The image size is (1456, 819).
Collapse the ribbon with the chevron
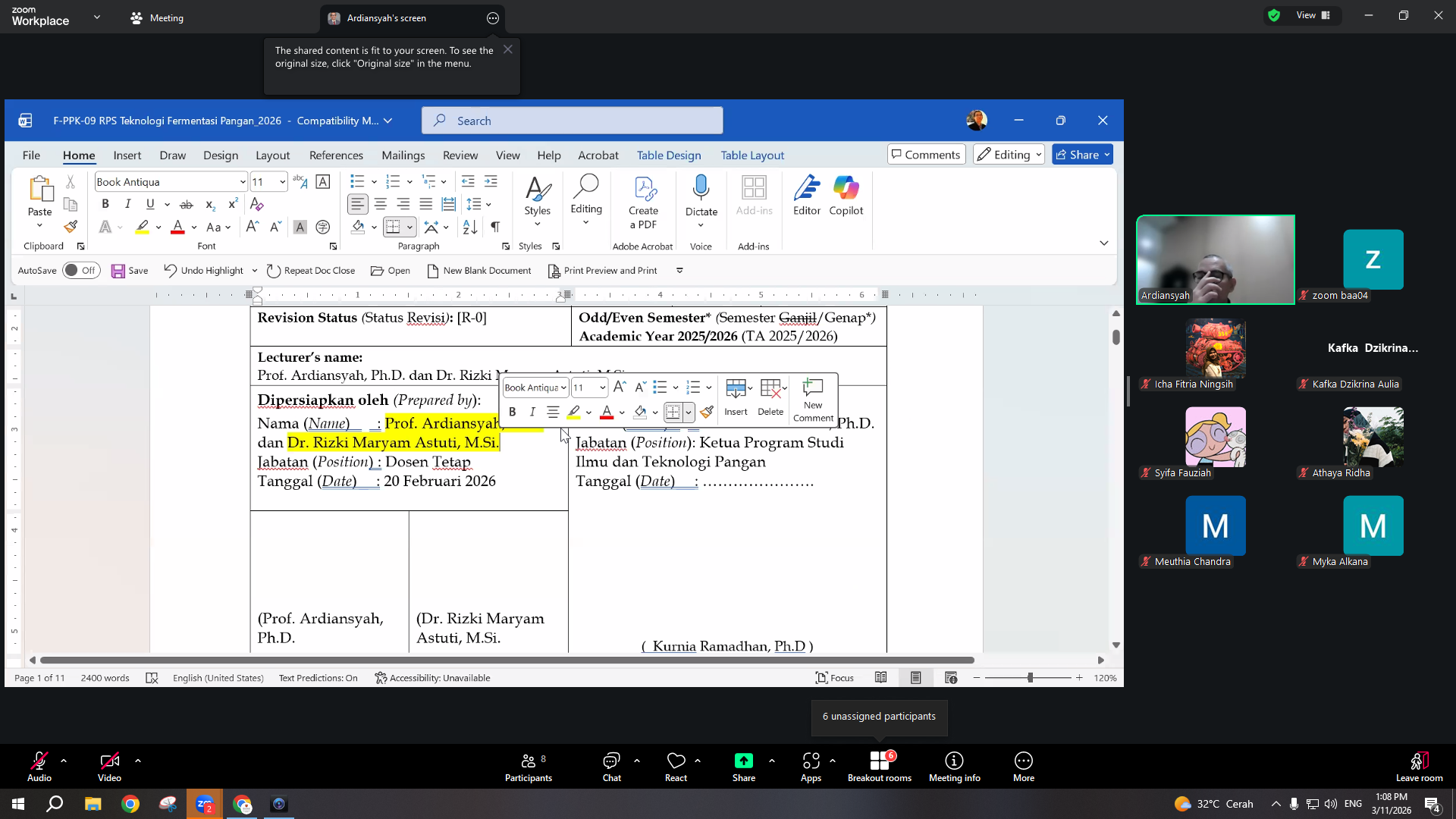pos(1104,243)
